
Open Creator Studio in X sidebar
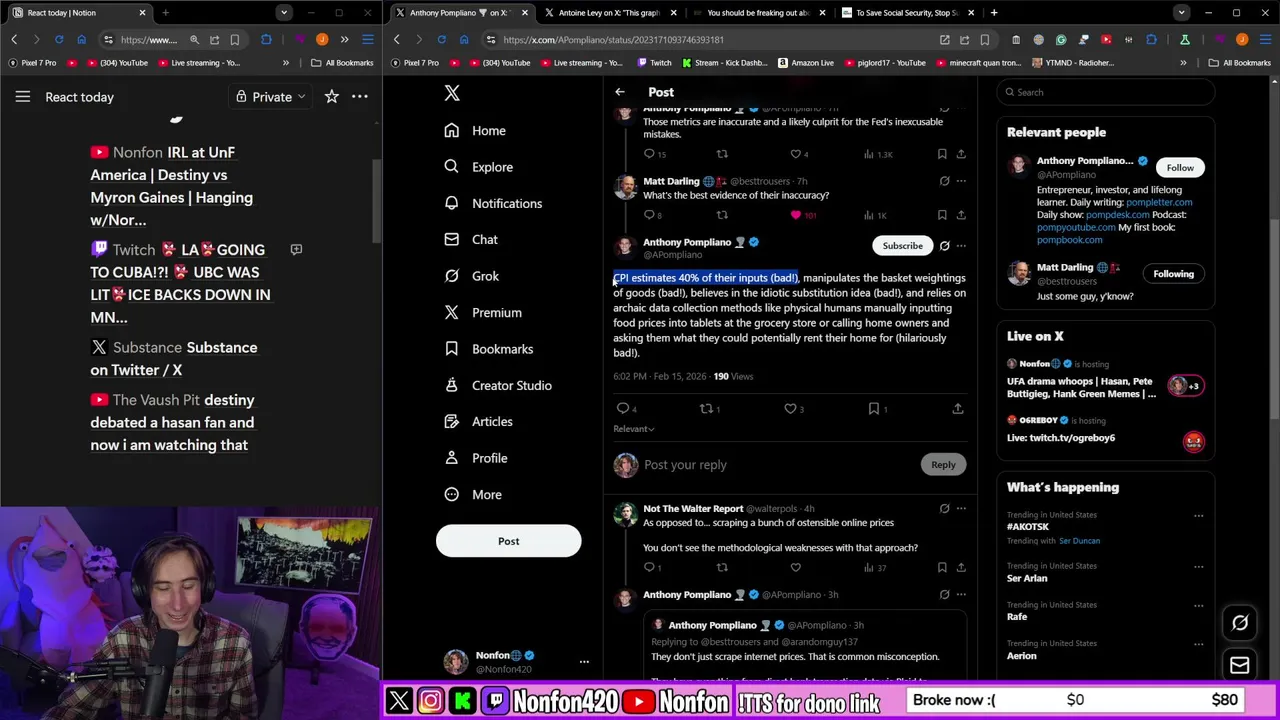pos(498,385)
